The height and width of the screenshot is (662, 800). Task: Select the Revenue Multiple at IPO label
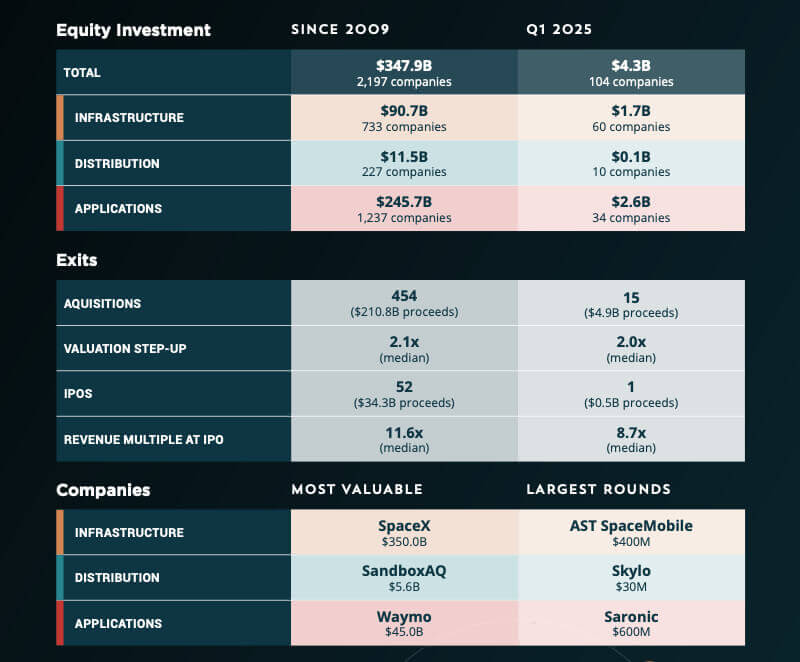click(x=141, y=439)
